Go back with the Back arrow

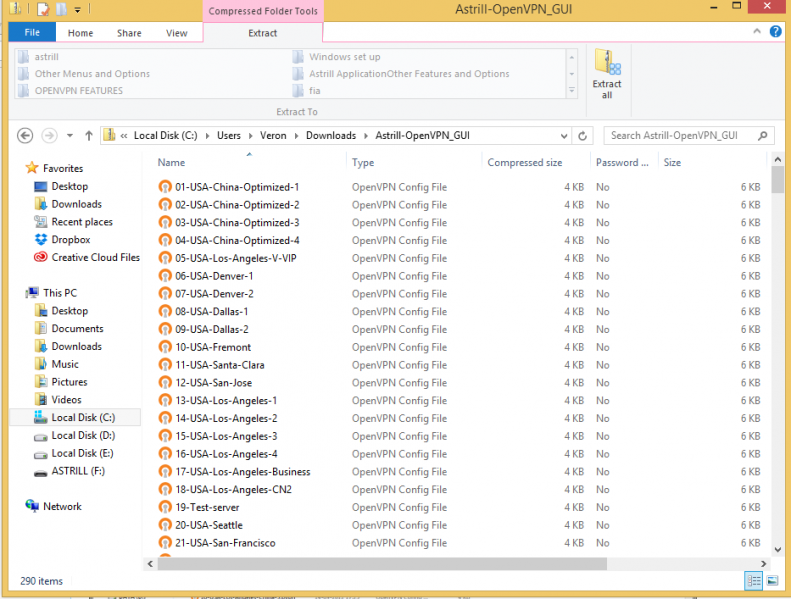[x=25, y=136]
